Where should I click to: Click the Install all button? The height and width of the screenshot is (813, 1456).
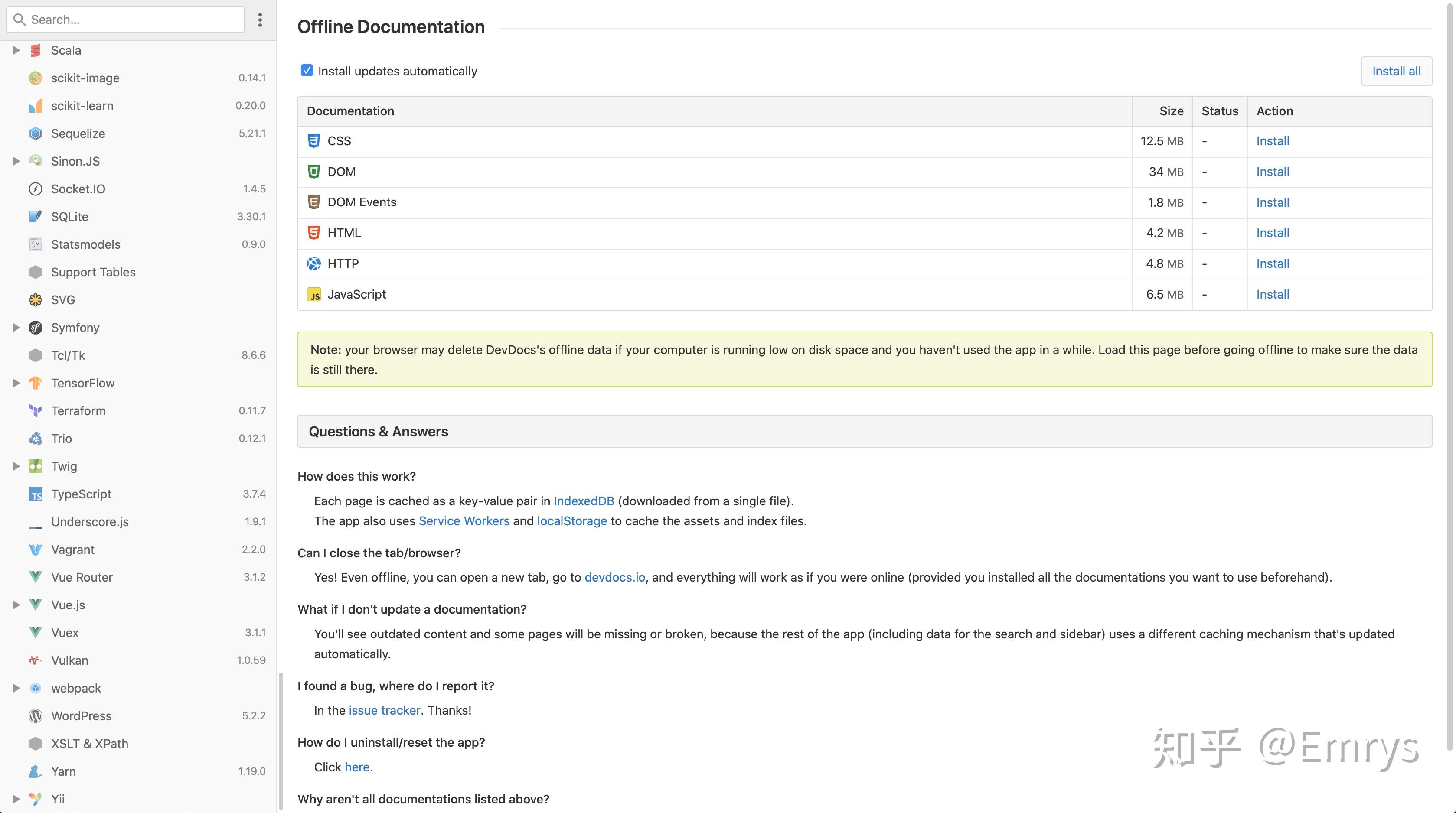coord(1396,71)
